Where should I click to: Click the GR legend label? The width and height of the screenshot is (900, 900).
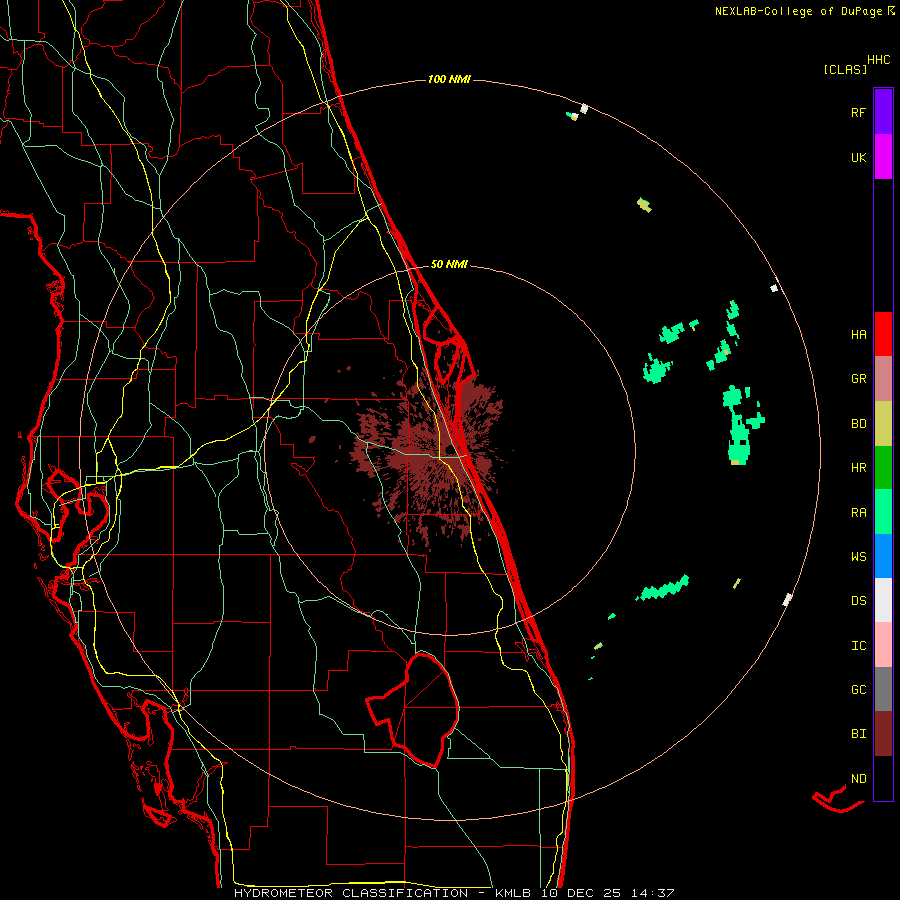pos(859,379)
